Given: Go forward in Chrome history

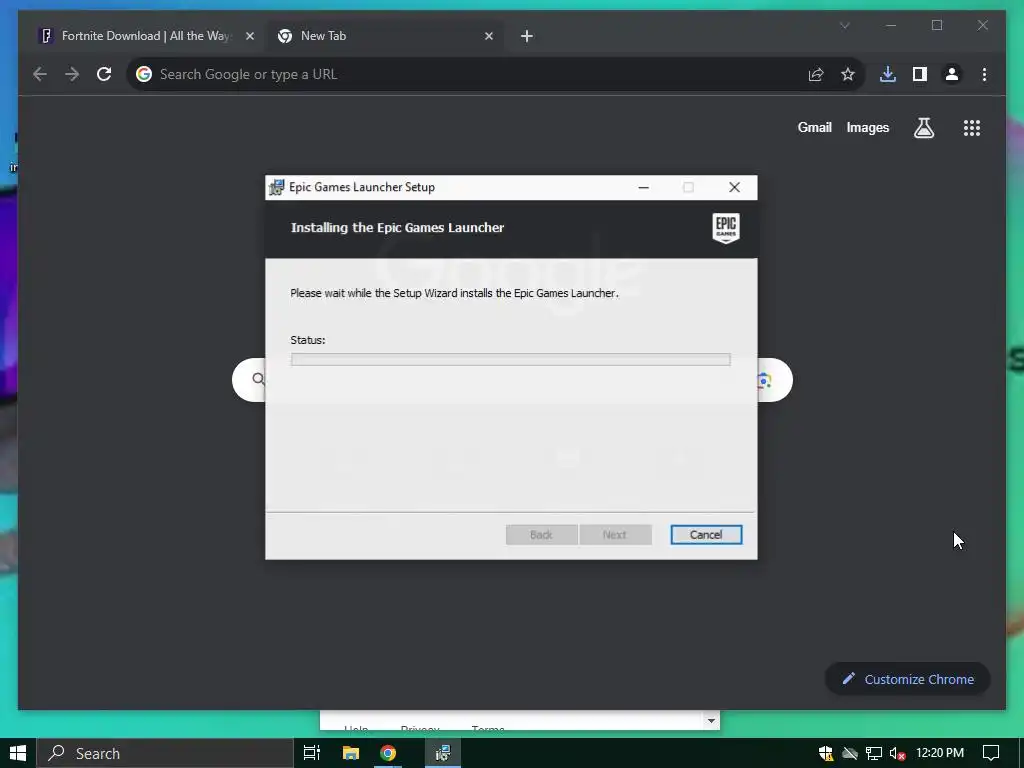Looking at the screenshot, I should point(72,74).
